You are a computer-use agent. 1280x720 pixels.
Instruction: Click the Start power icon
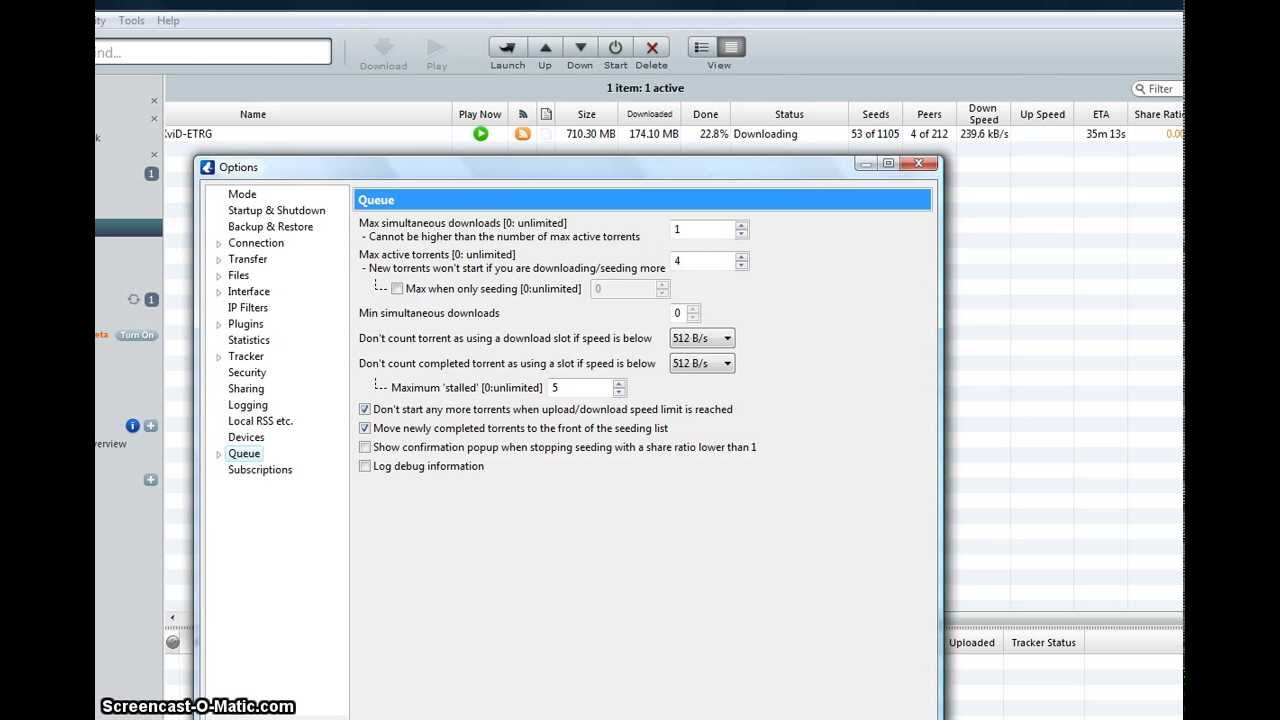[x=616, y=47]
